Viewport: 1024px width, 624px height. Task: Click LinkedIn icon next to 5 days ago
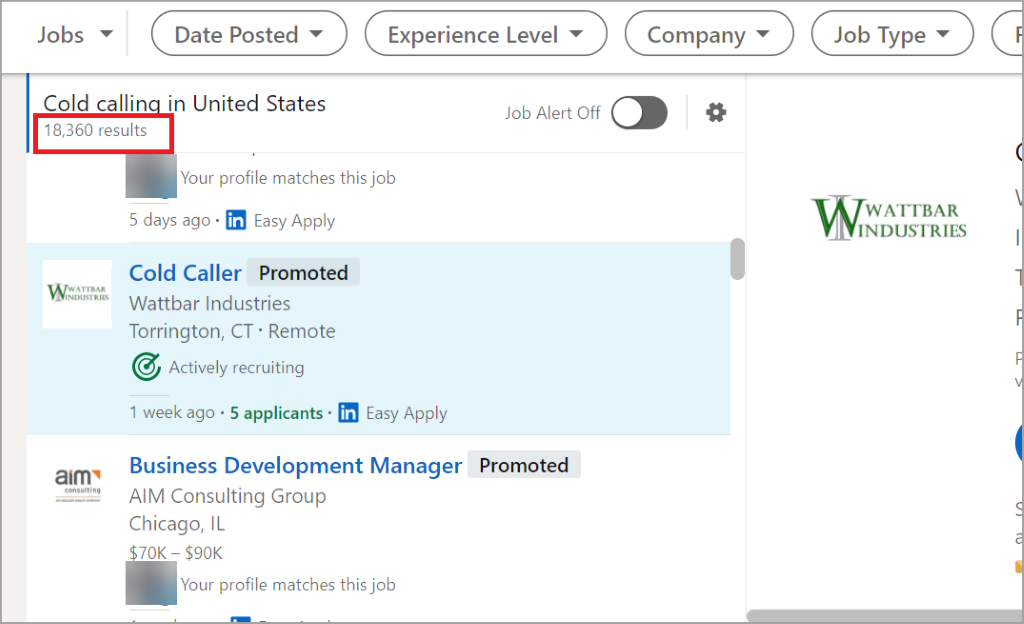pyautogui.click(x=236, y=220)
